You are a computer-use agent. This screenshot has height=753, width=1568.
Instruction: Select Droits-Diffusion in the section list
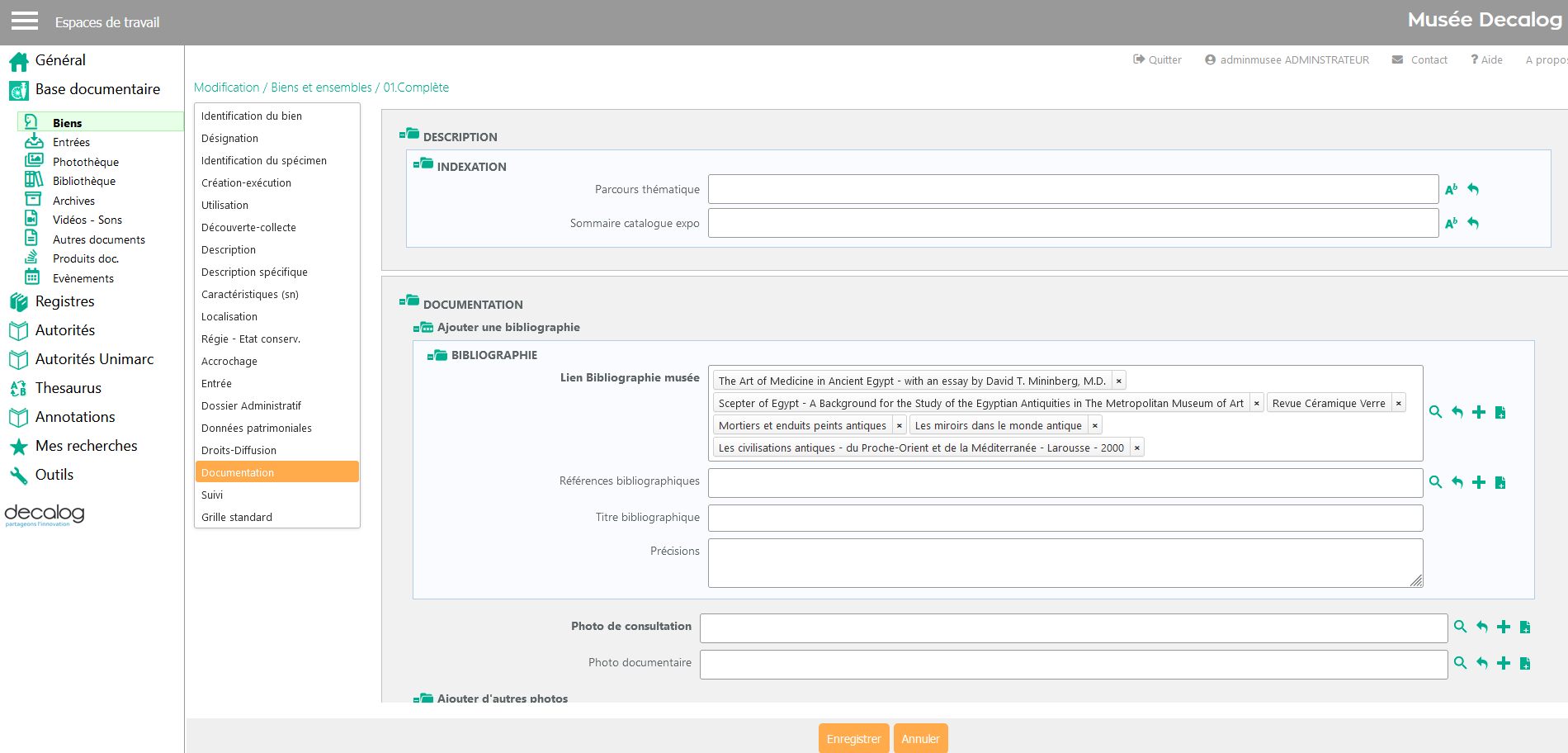[239, 451]
